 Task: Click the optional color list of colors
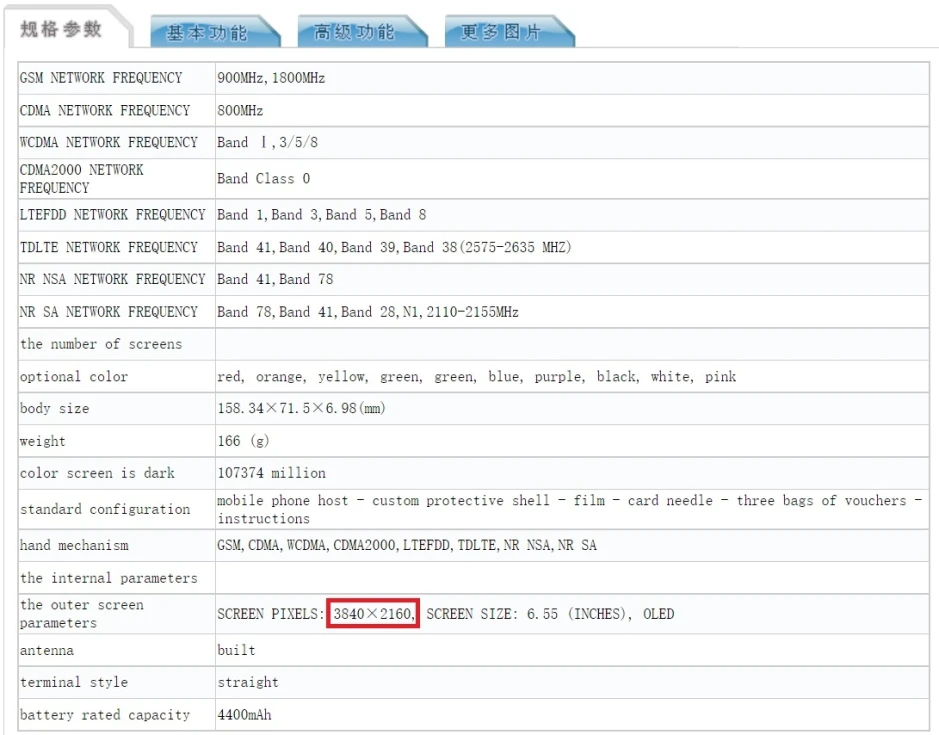[476, 377]
